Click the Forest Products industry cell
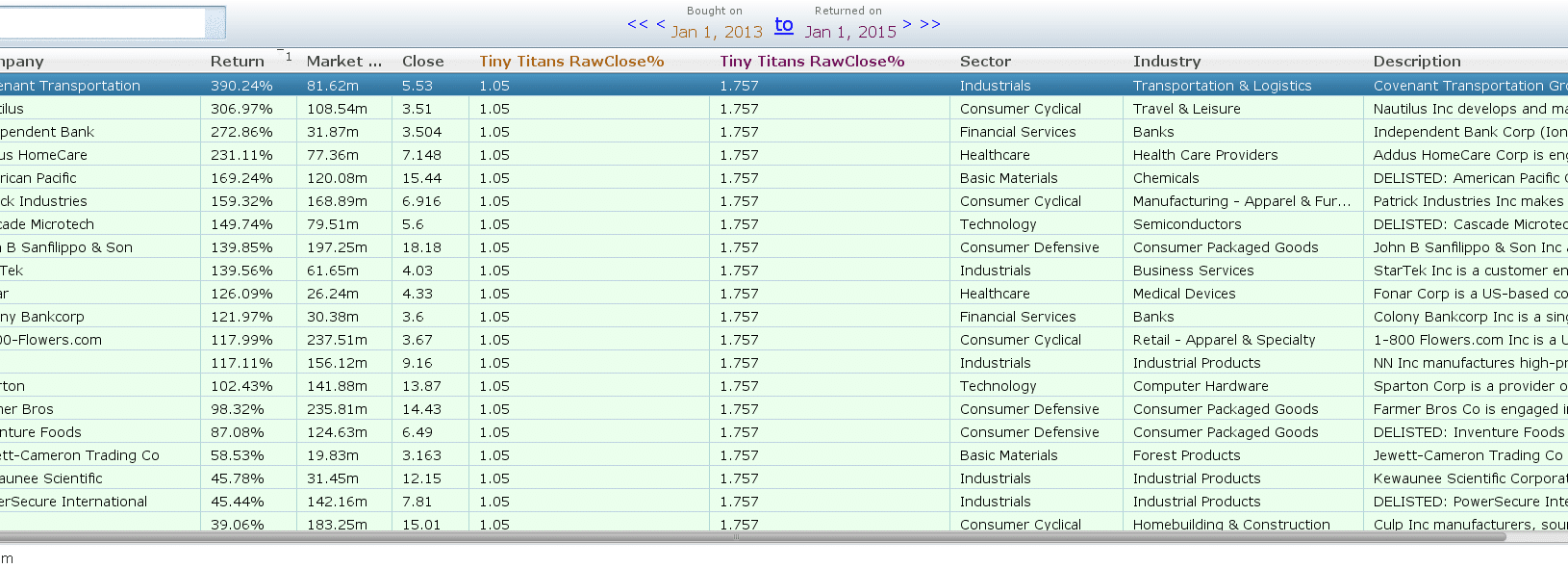 [x=1243, y=455]
